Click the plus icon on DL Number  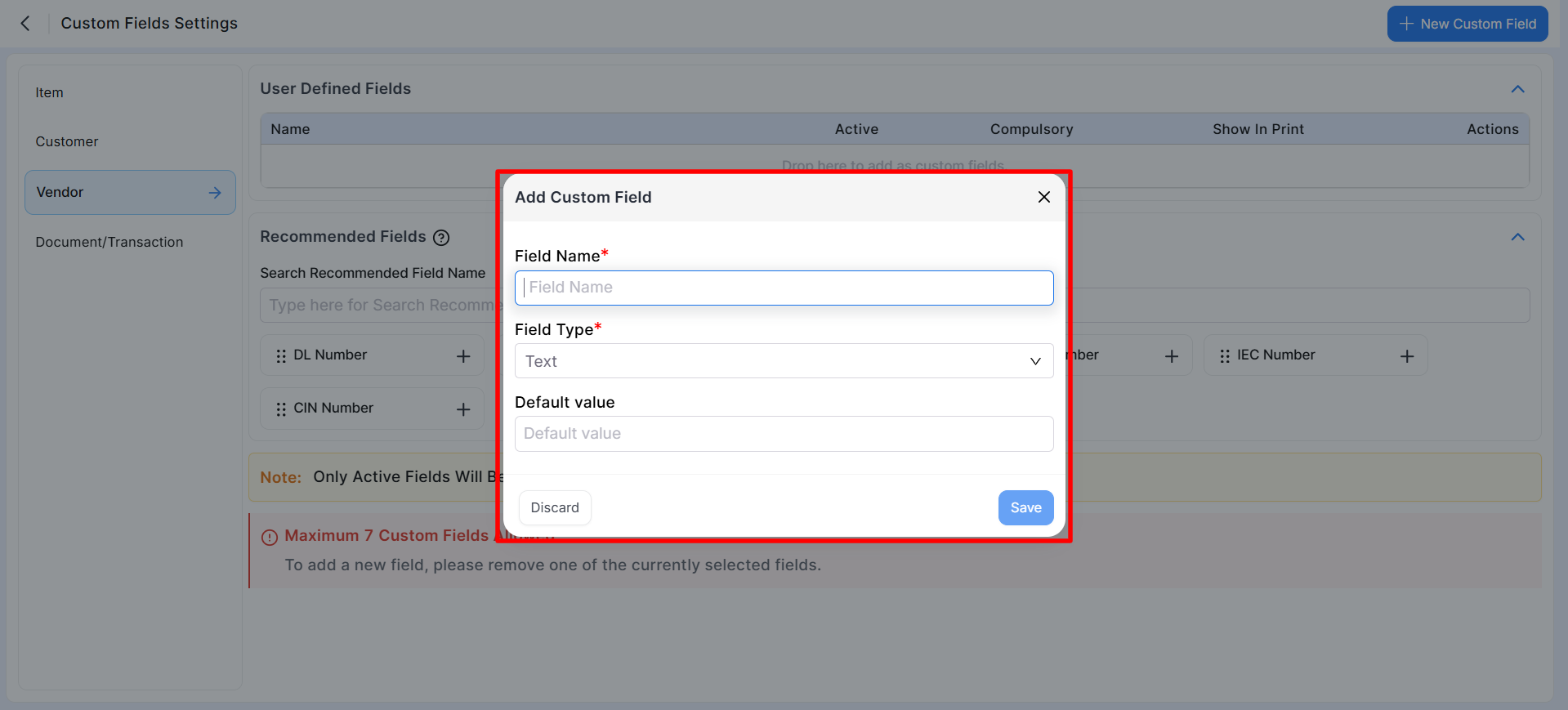point(463,356)
